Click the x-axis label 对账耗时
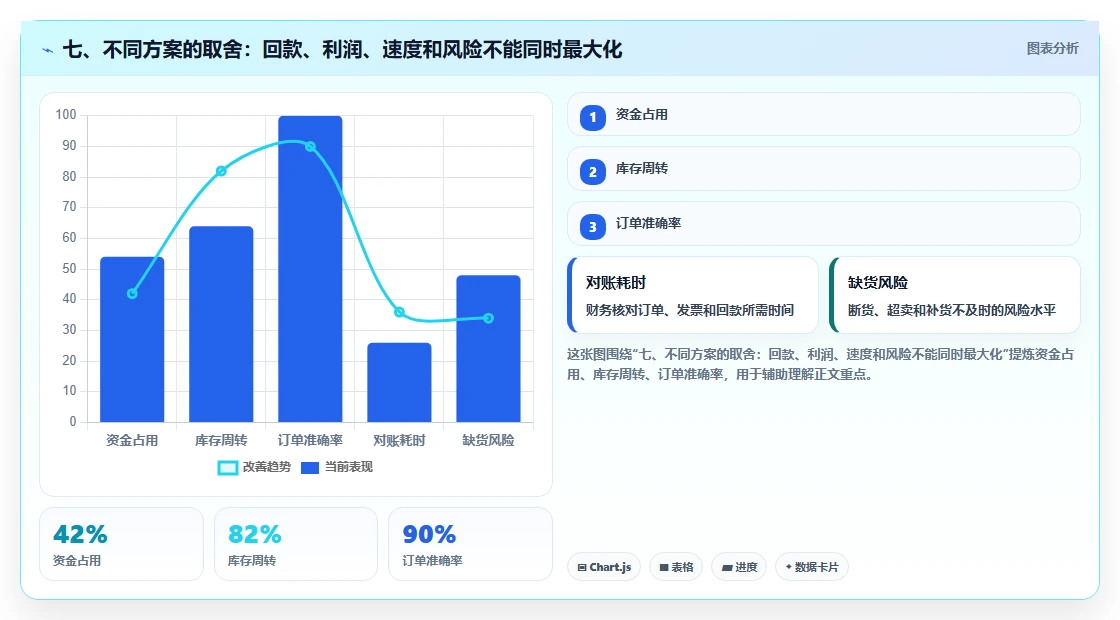Viewport: 1120px width, 620px height. 399,440
